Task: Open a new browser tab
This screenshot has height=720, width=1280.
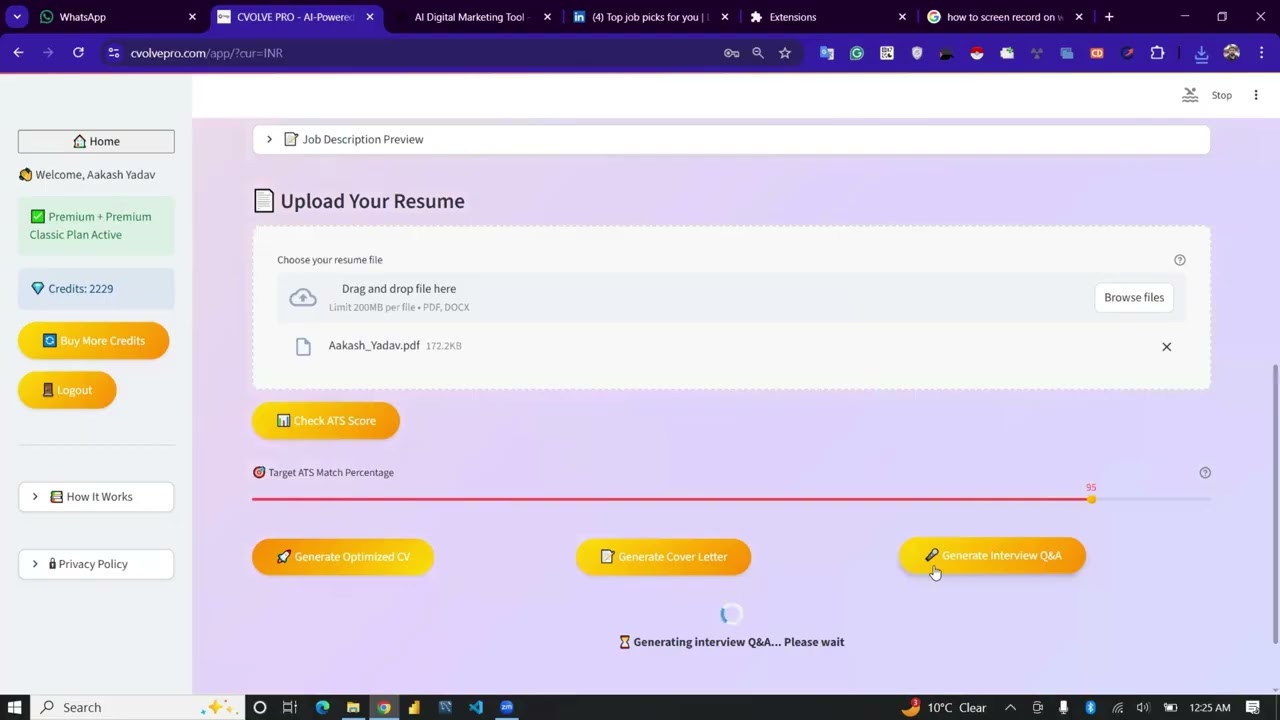Action: [1109, 17]
